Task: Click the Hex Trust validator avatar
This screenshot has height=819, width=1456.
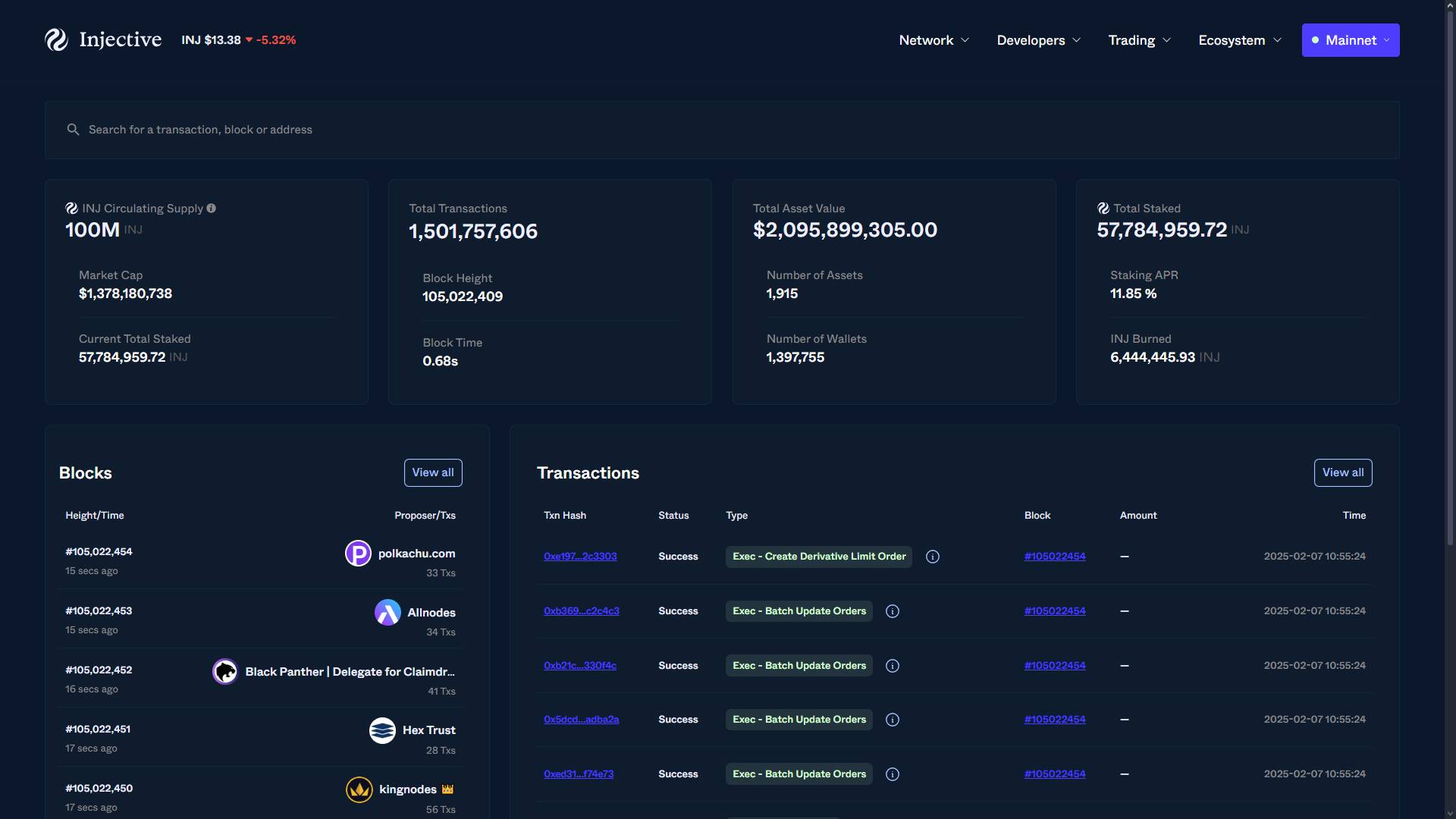Action: pyautogui.click(x=382, y=731)
